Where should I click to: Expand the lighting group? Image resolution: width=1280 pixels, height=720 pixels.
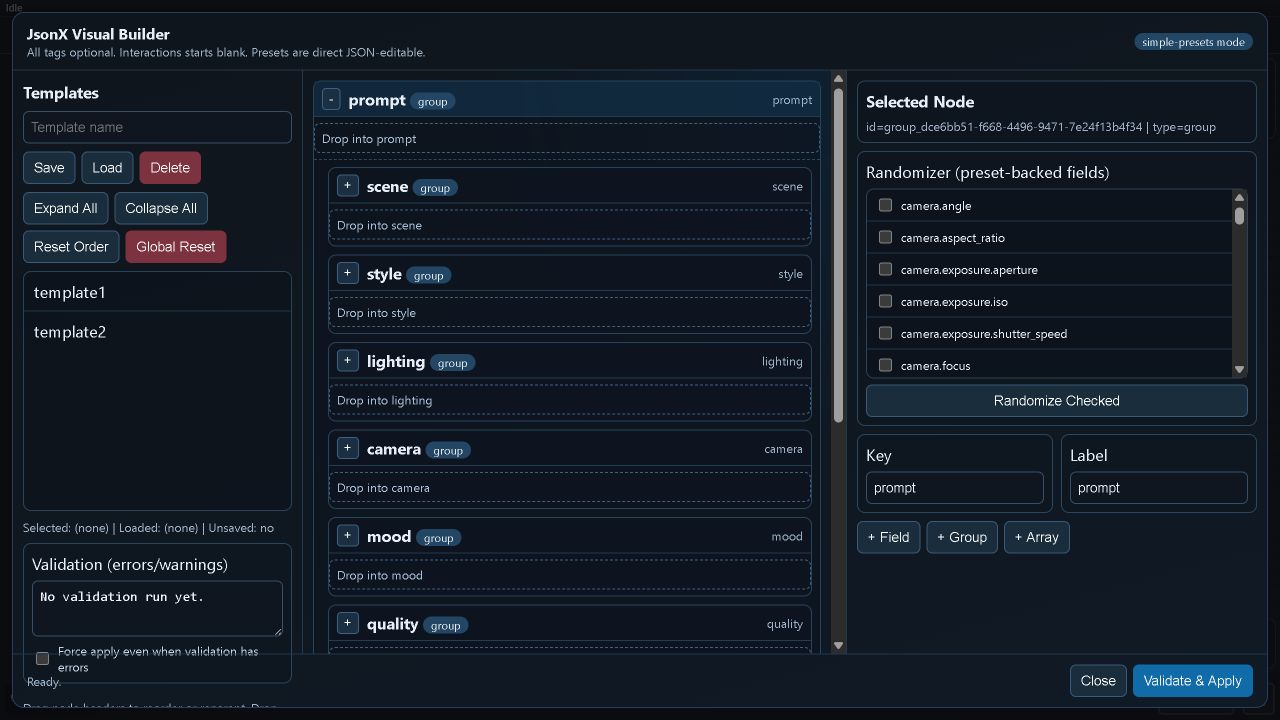click(347, 361)
